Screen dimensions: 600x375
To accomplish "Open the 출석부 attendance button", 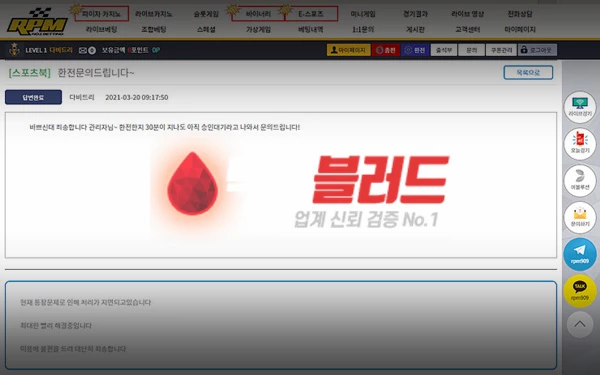I will click(444, 50).
